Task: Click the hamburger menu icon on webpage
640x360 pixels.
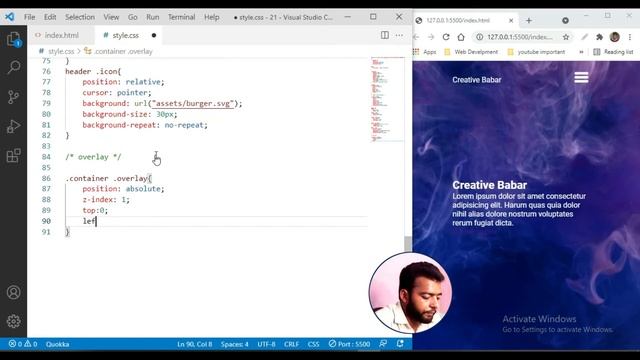Action: click(581, 77)
